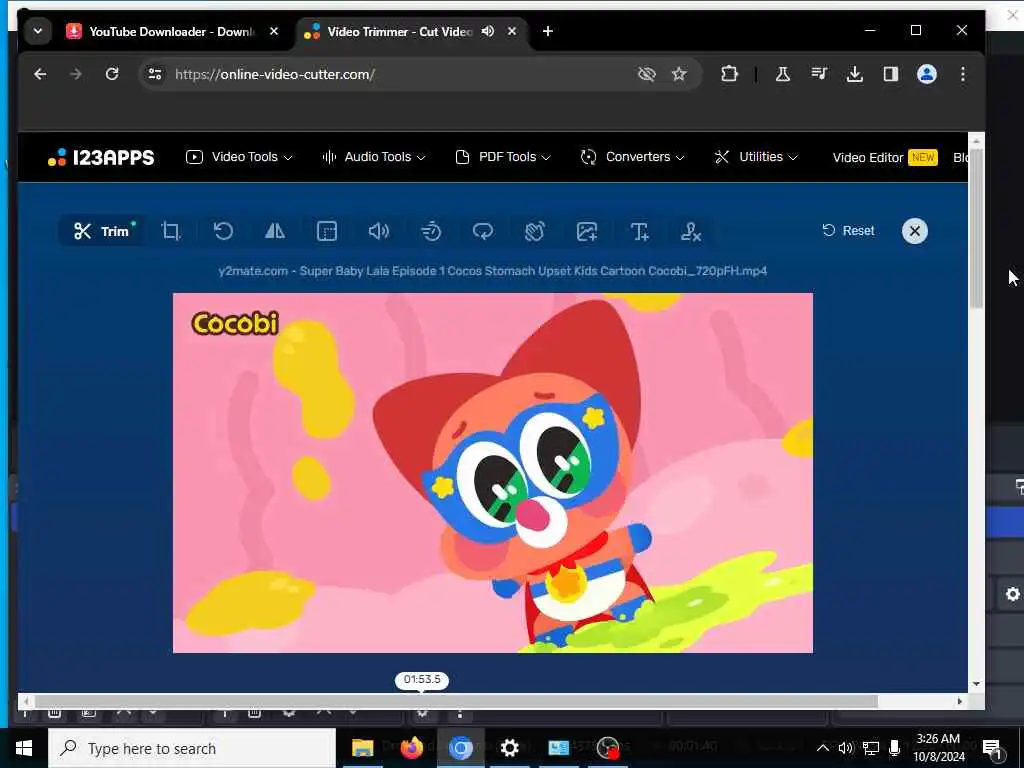
Task: Open OBS Studio from the taskbar
Action: tap(608, 748)
